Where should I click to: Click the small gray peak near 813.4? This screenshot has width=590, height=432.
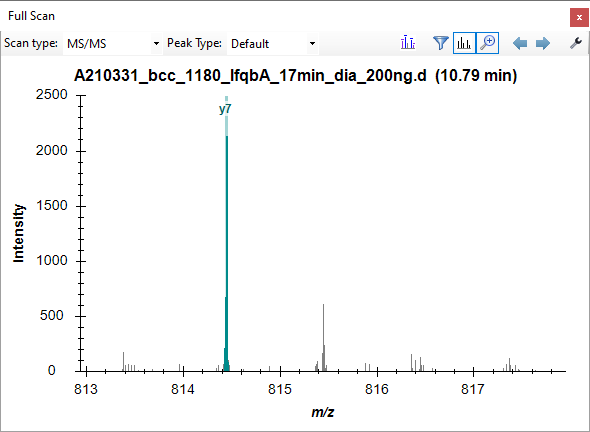pos(123,362)
